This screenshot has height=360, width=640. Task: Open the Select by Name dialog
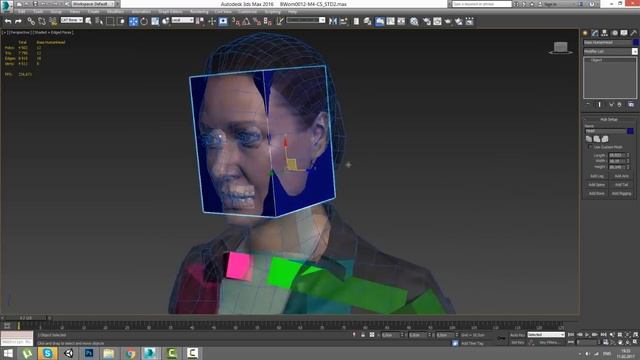click(x=99, y=21)
